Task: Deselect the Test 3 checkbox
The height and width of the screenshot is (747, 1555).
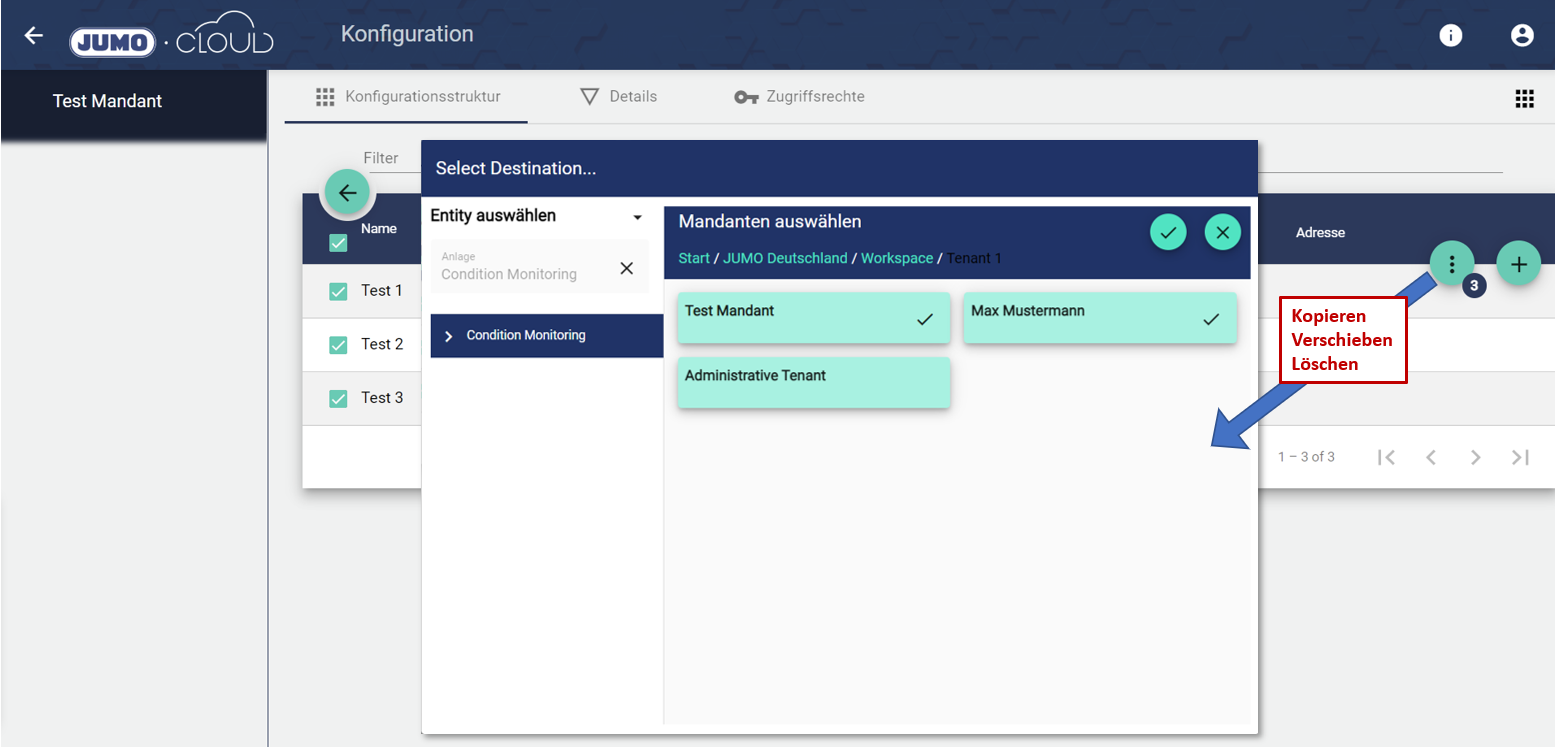Action: pyautogui.click(x=338, y=399)
